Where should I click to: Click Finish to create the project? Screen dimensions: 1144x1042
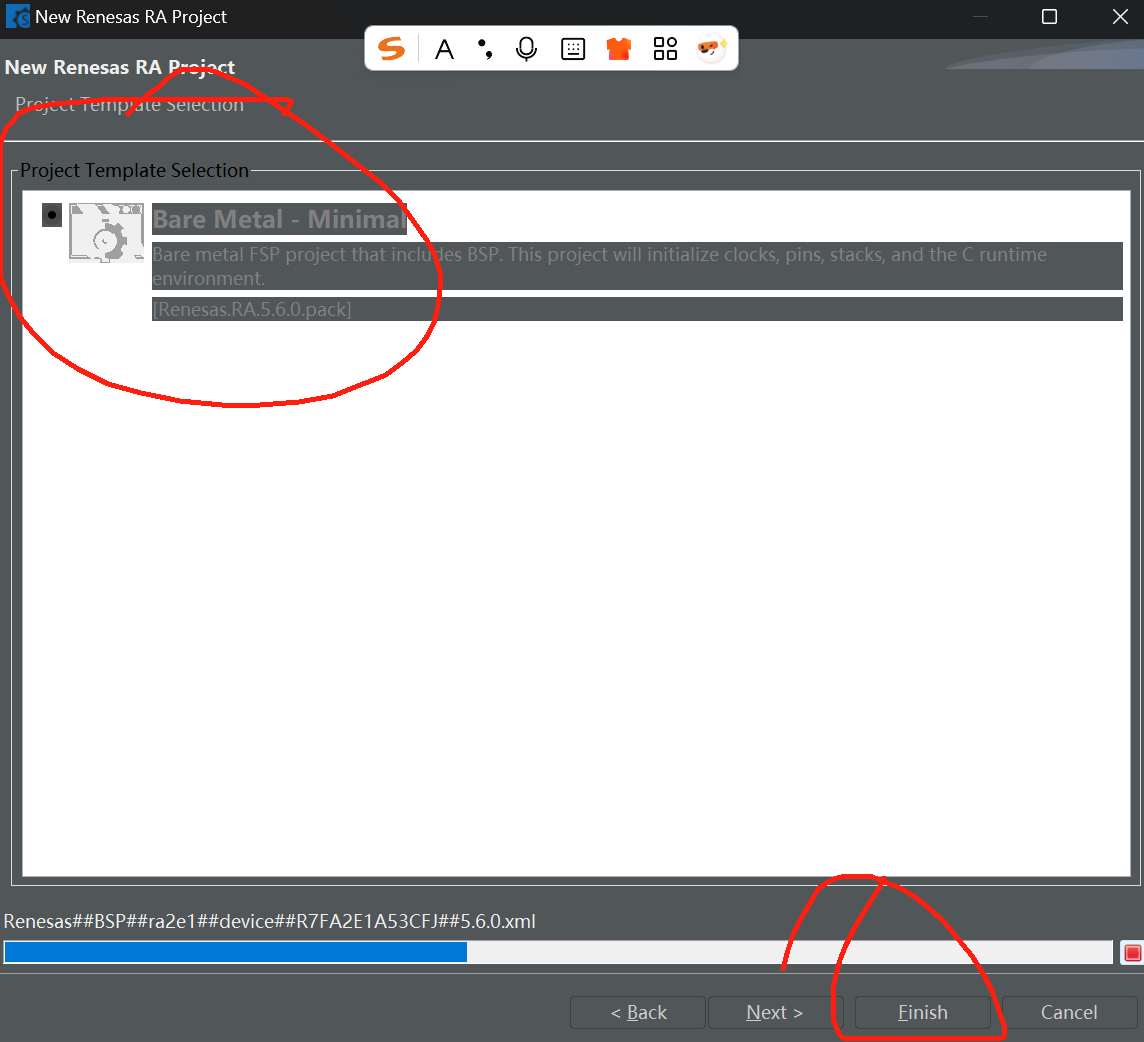click(x=923, y=1012)
